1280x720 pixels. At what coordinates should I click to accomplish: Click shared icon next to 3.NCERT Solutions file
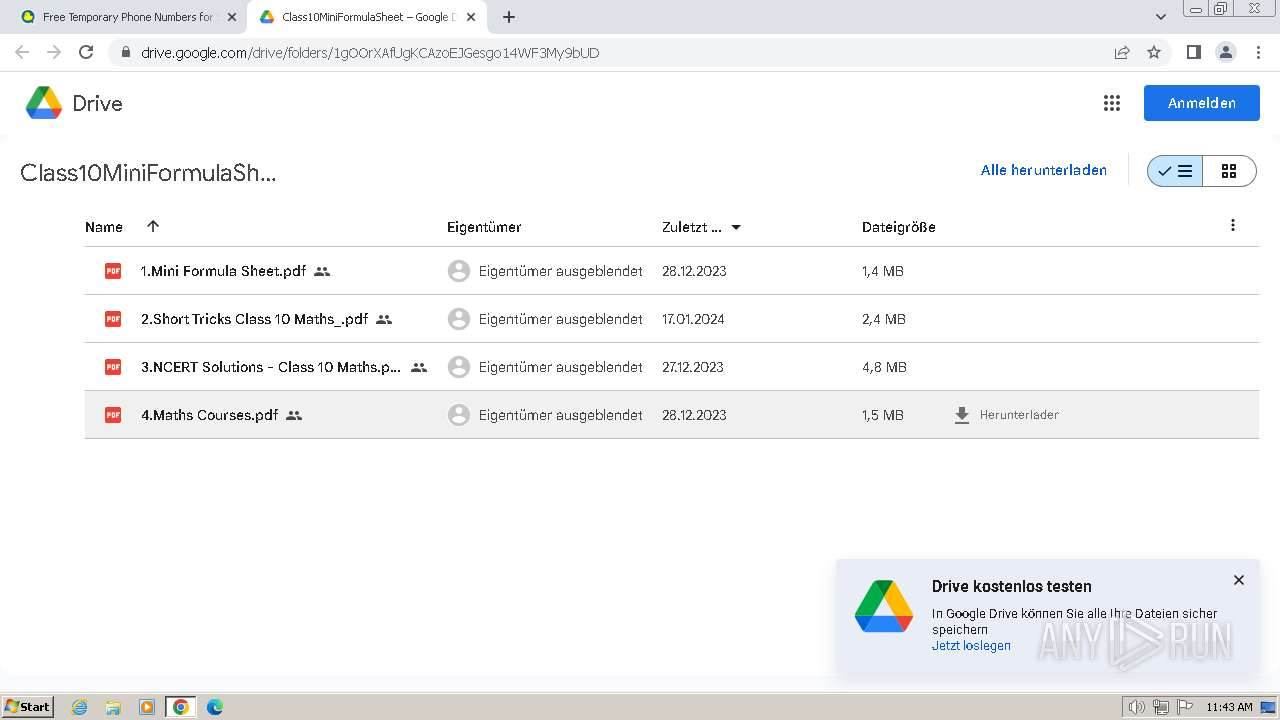(419, 367)
